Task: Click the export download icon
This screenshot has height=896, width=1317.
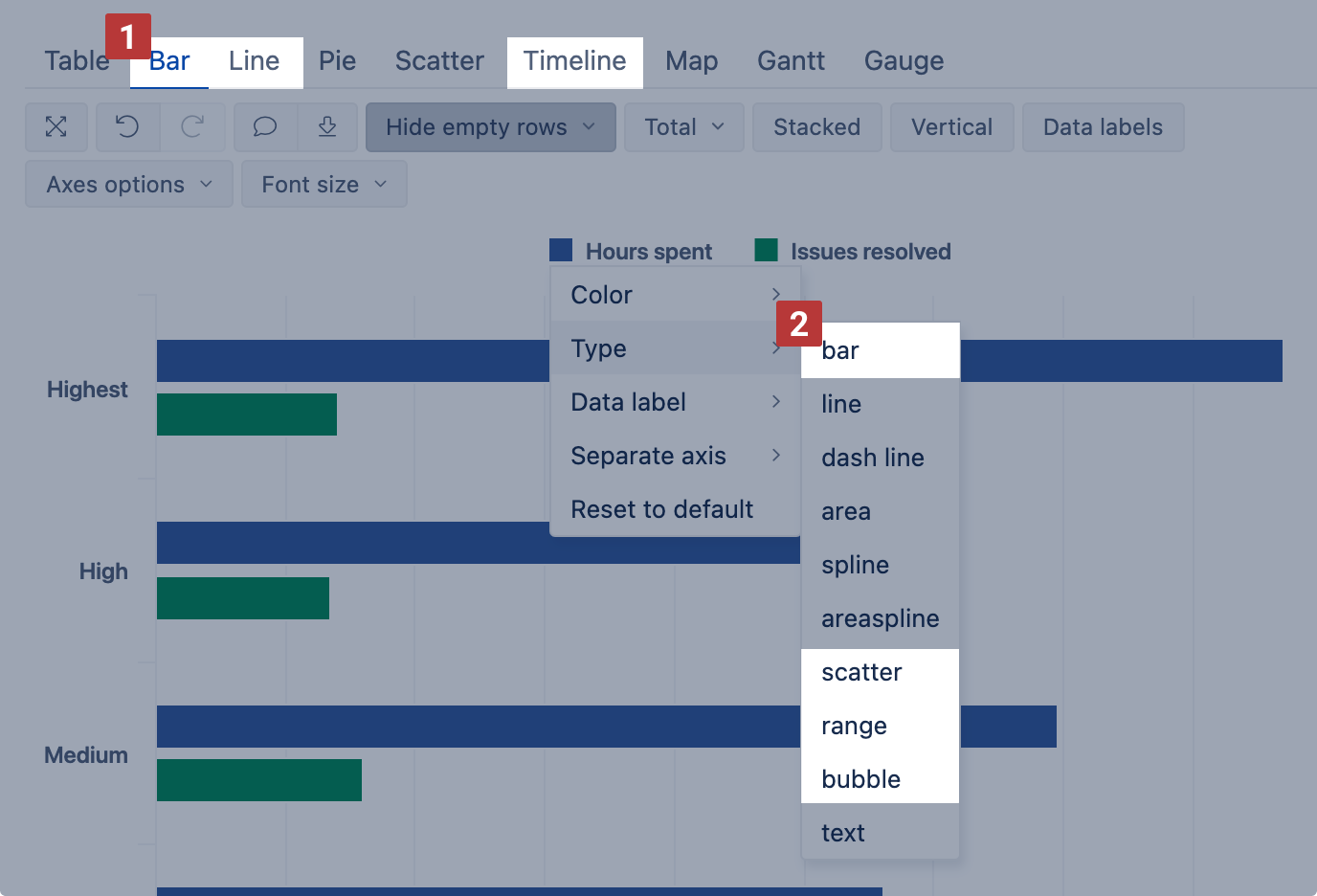Action: click(x=327, y=127)
